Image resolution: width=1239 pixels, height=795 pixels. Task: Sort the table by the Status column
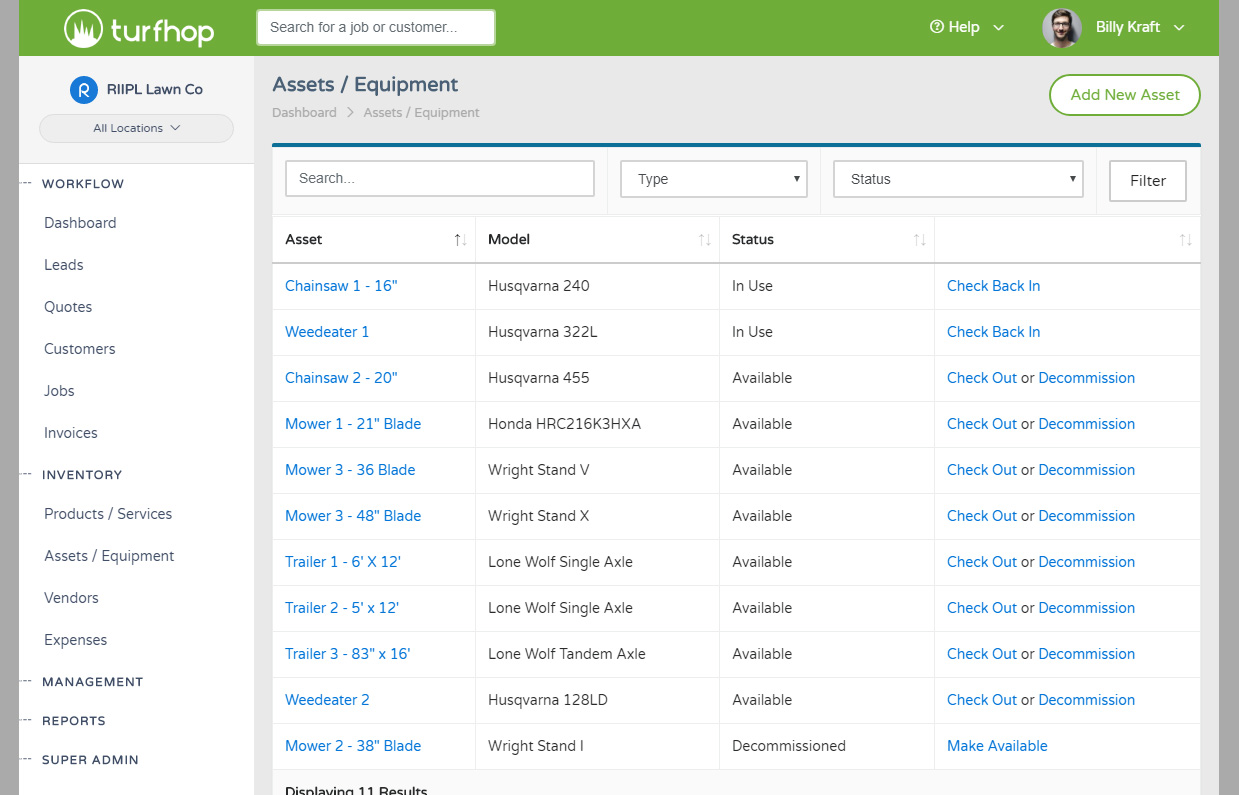918,239
